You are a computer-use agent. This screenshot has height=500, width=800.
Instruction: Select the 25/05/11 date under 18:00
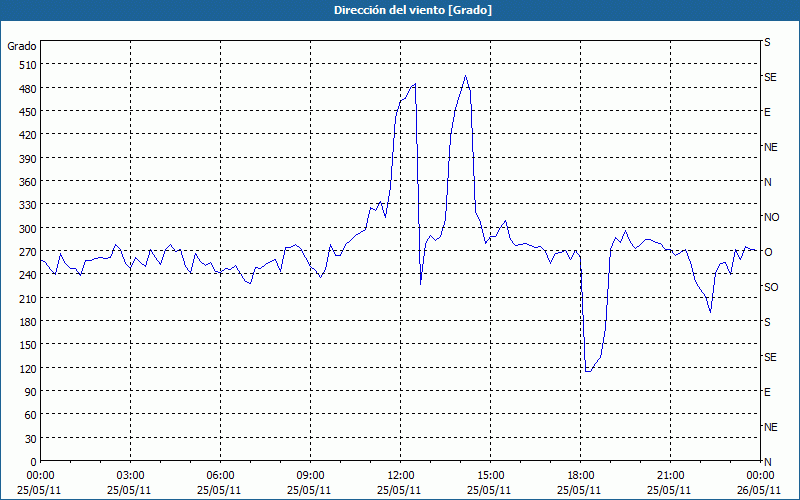(579, 490)
